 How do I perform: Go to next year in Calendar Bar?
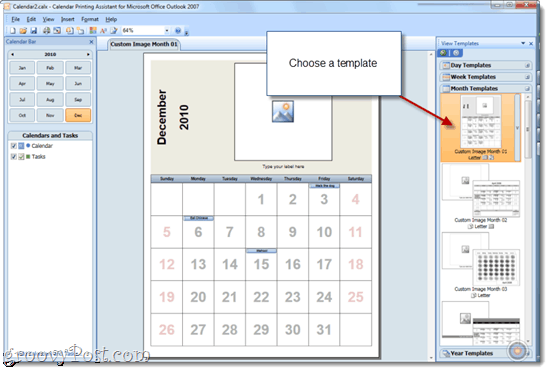click(88, 54)
